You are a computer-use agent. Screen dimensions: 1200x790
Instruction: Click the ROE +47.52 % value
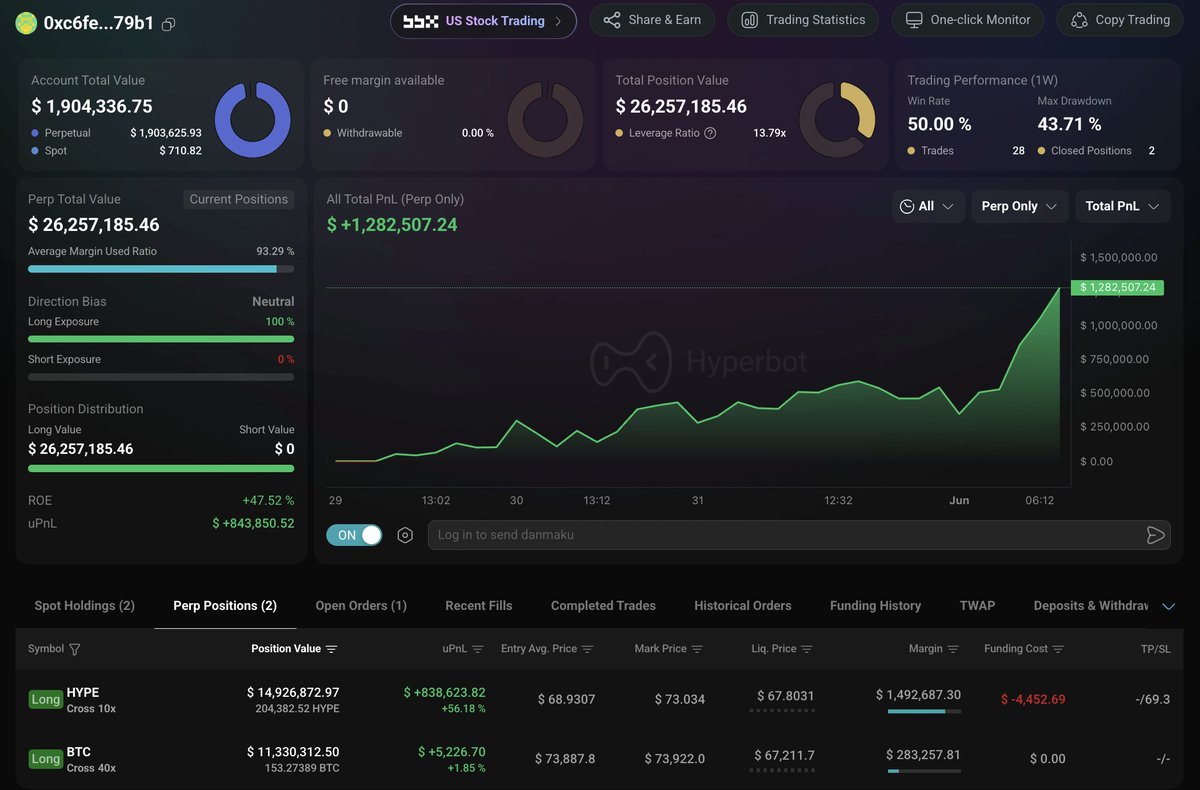point(268,500)
